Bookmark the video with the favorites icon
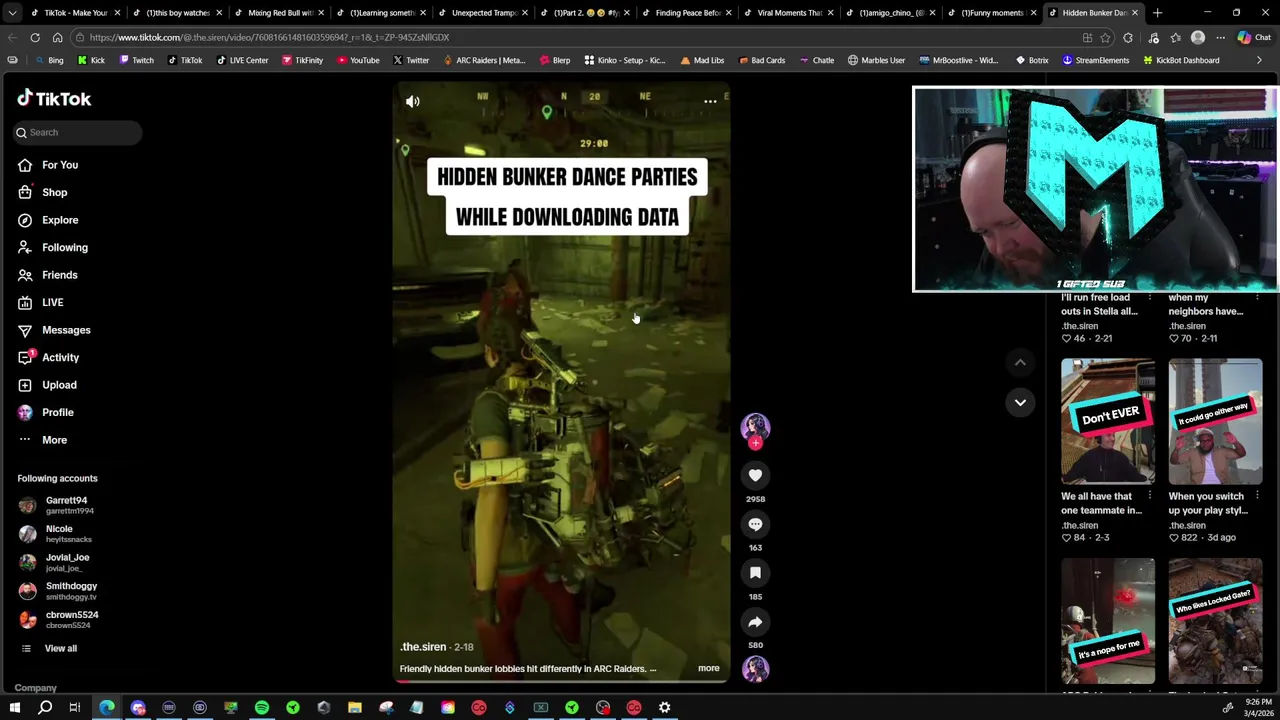Screen dimensions: 1280x720 (x=755, y=573)
